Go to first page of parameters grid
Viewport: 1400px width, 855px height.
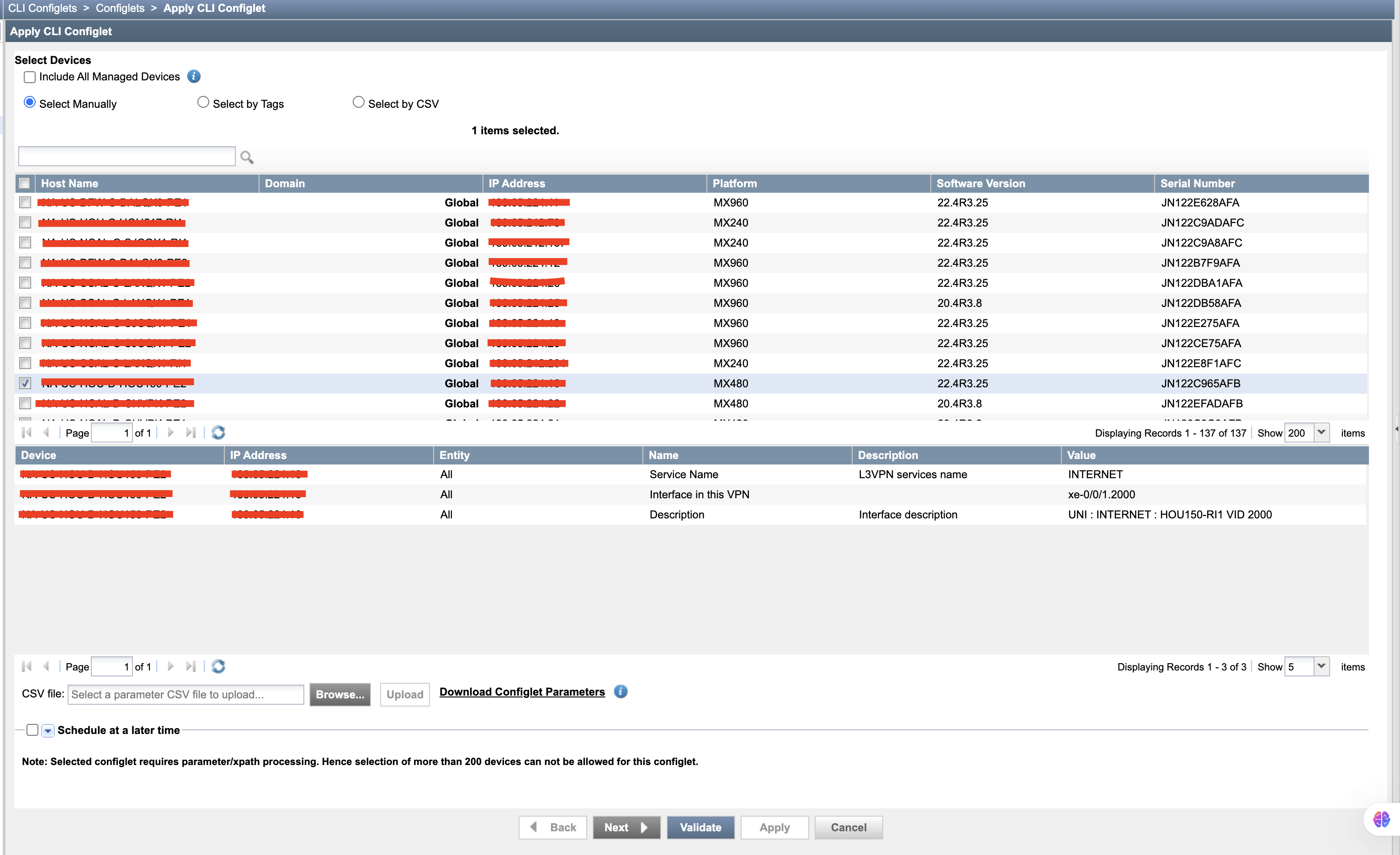click(x=27, y=666)
